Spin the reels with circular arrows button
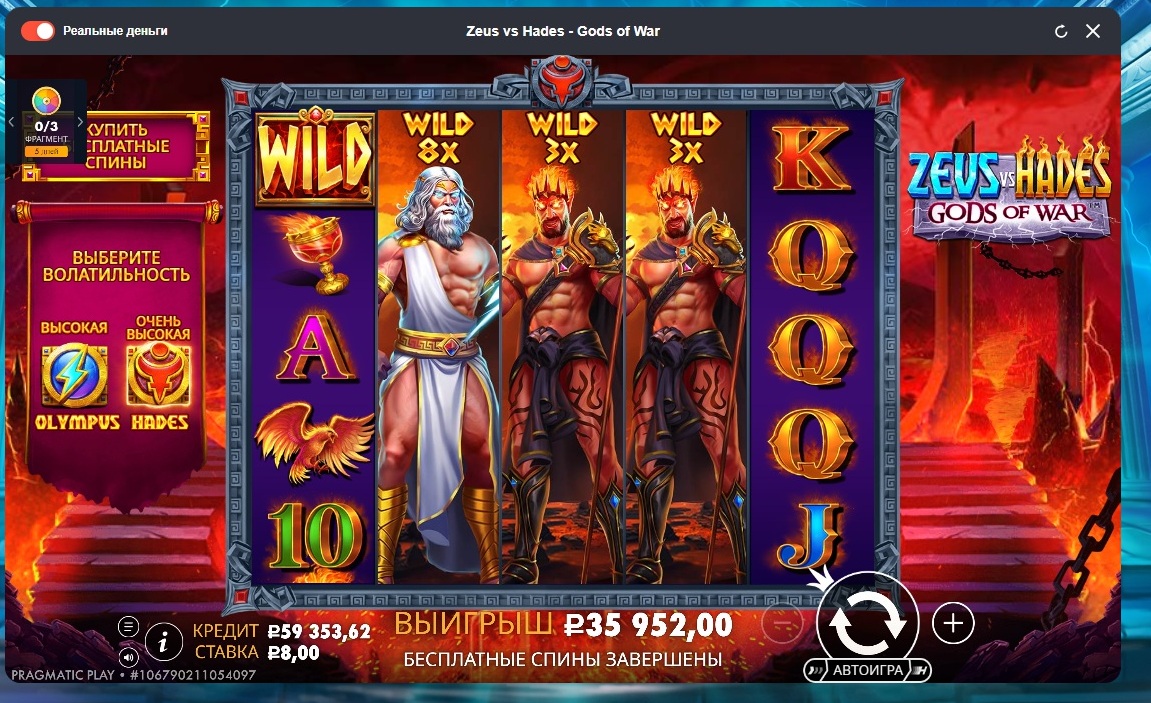This screenshot has height=703, width=1151. [868, 622]
